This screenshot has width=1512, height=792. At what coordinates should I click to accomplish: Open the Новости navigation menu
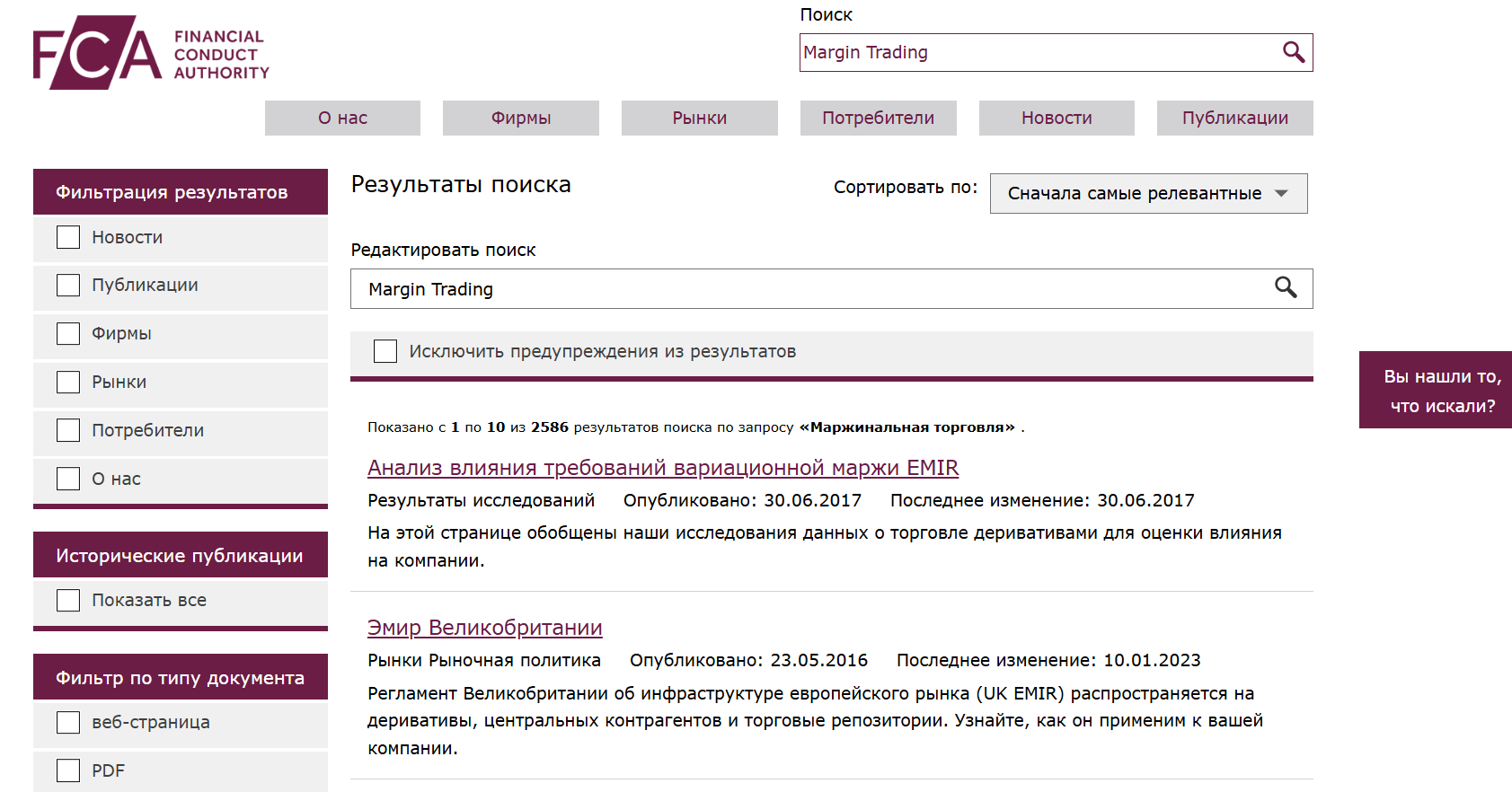1057,118
